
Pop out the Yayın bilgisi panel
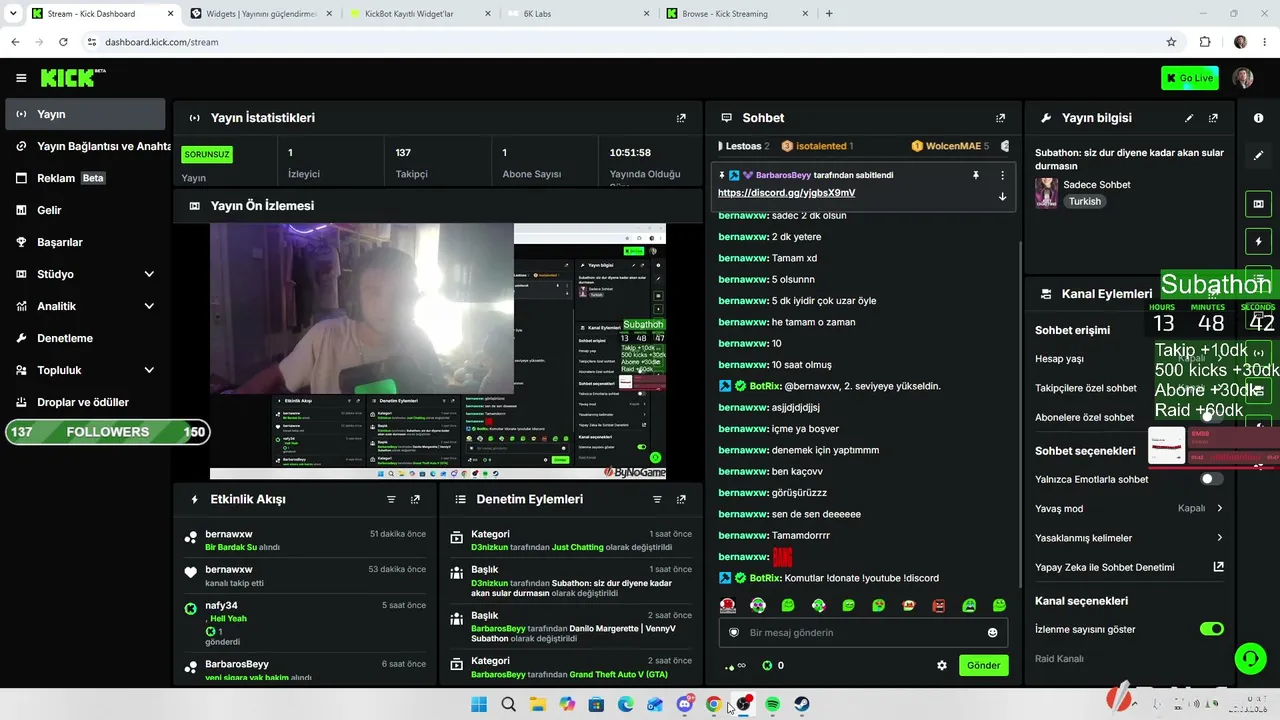tap(1213, 118)
